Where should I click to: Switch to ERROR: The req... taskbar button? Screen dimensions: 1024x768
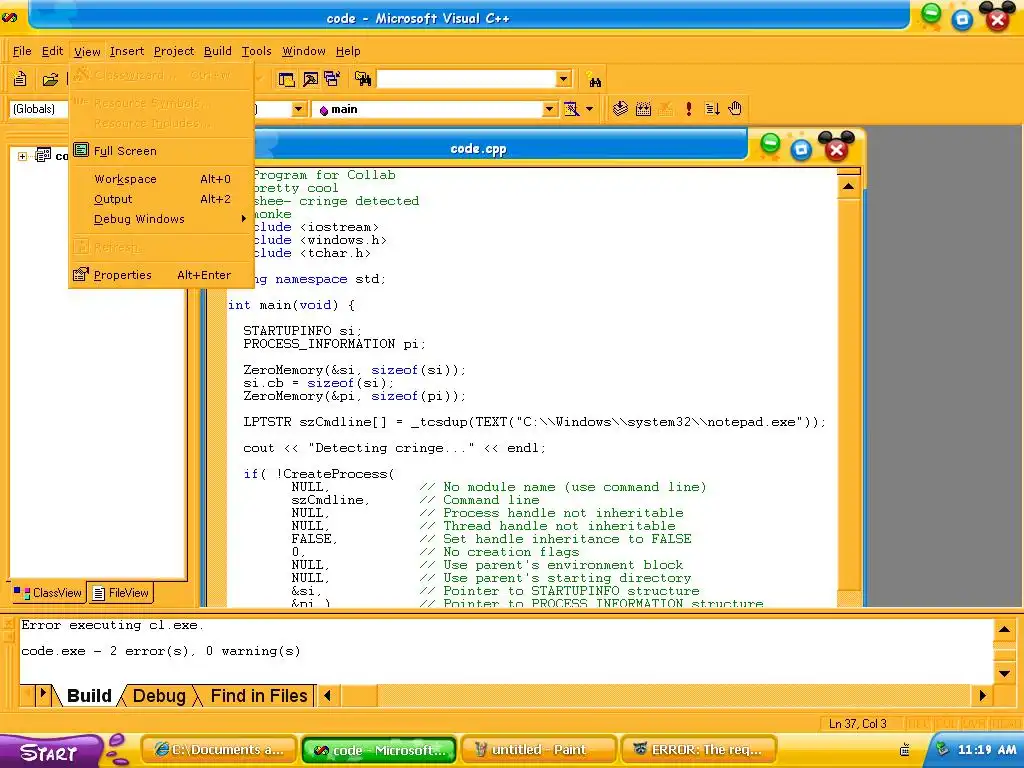coord(699,750)
